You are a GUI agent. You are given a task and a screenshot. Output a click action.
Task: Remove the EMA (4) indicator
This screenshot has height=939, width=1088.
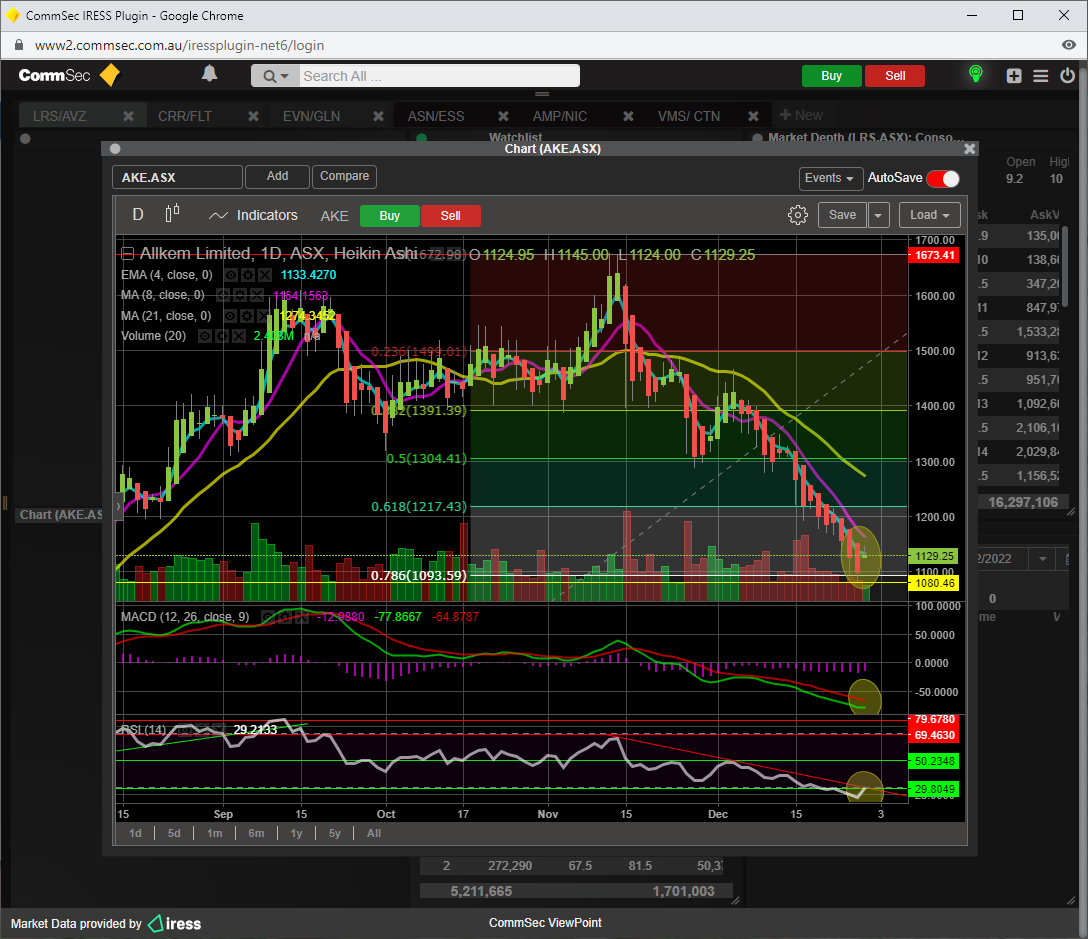click(264, 275)
